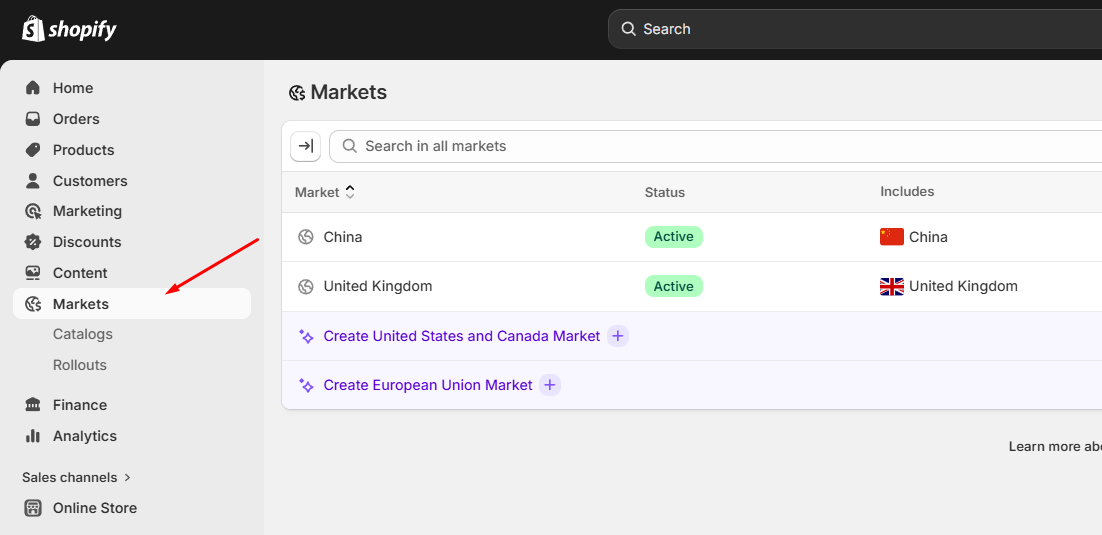1102x535 pixels.
Task: Click the plus icon for United States and Canada Market
Action: [618, 336]
